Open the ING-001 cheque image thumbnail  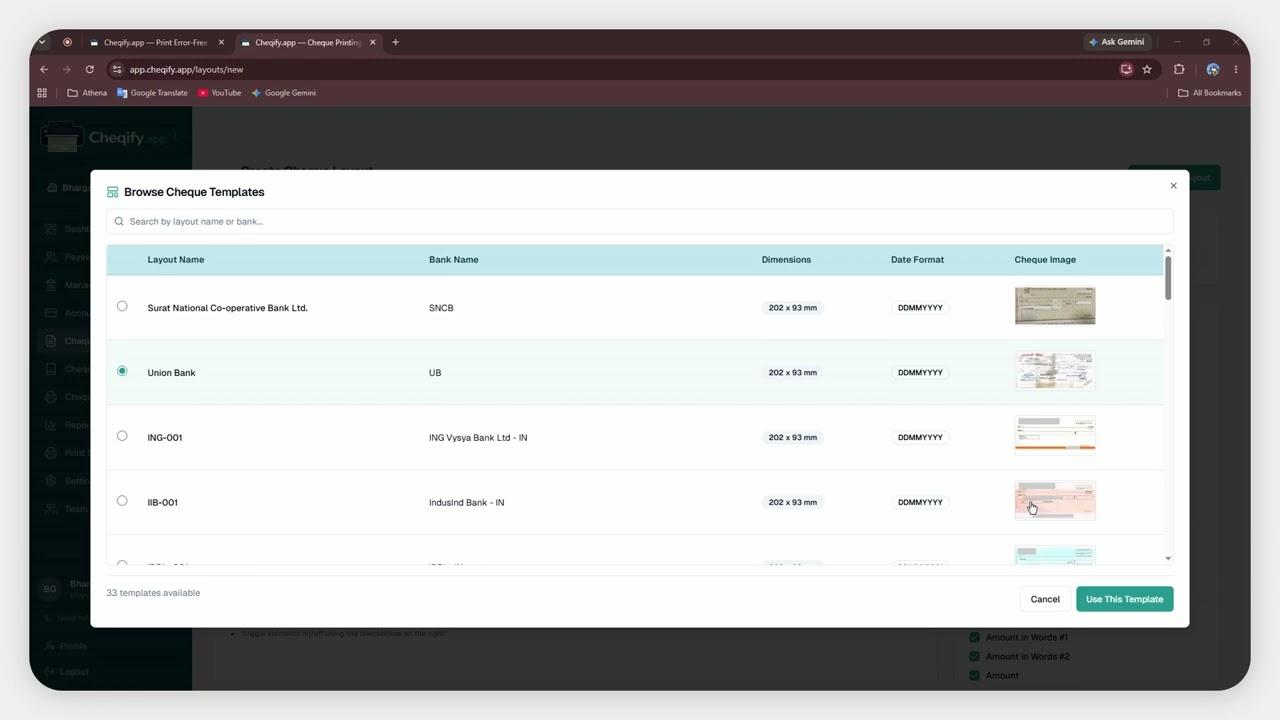(1055, 436)
